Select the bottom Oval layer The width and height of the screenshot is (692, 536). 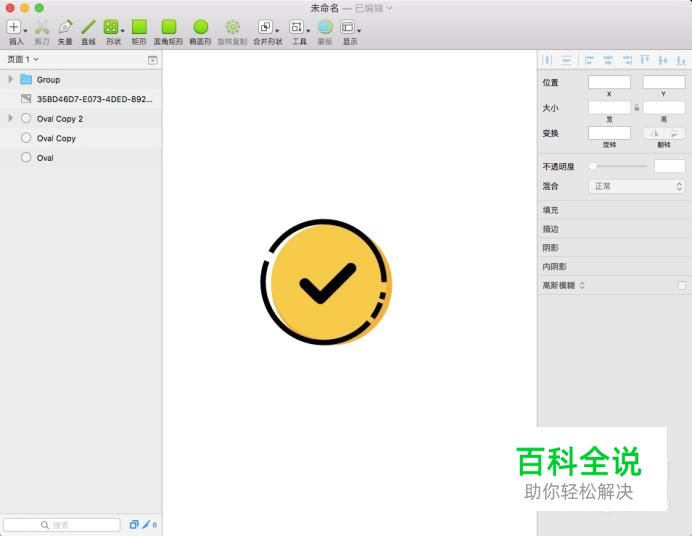click(81, 157)
